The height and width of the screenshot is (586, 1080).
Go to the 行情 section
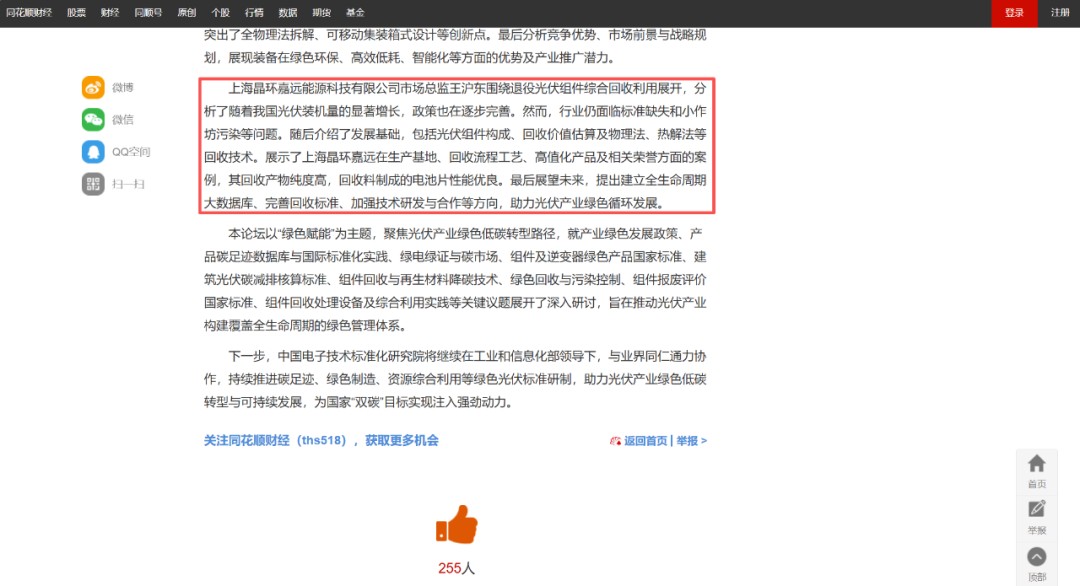click(253, 12)
